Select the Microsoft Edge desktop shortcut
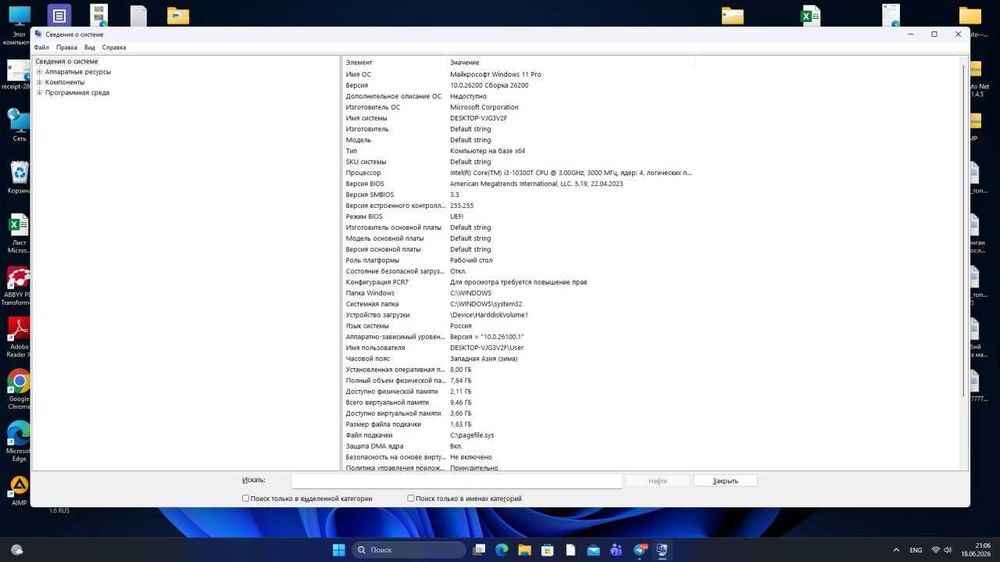The width and height of the screenshot is (1000, 562). click(18, 441)
